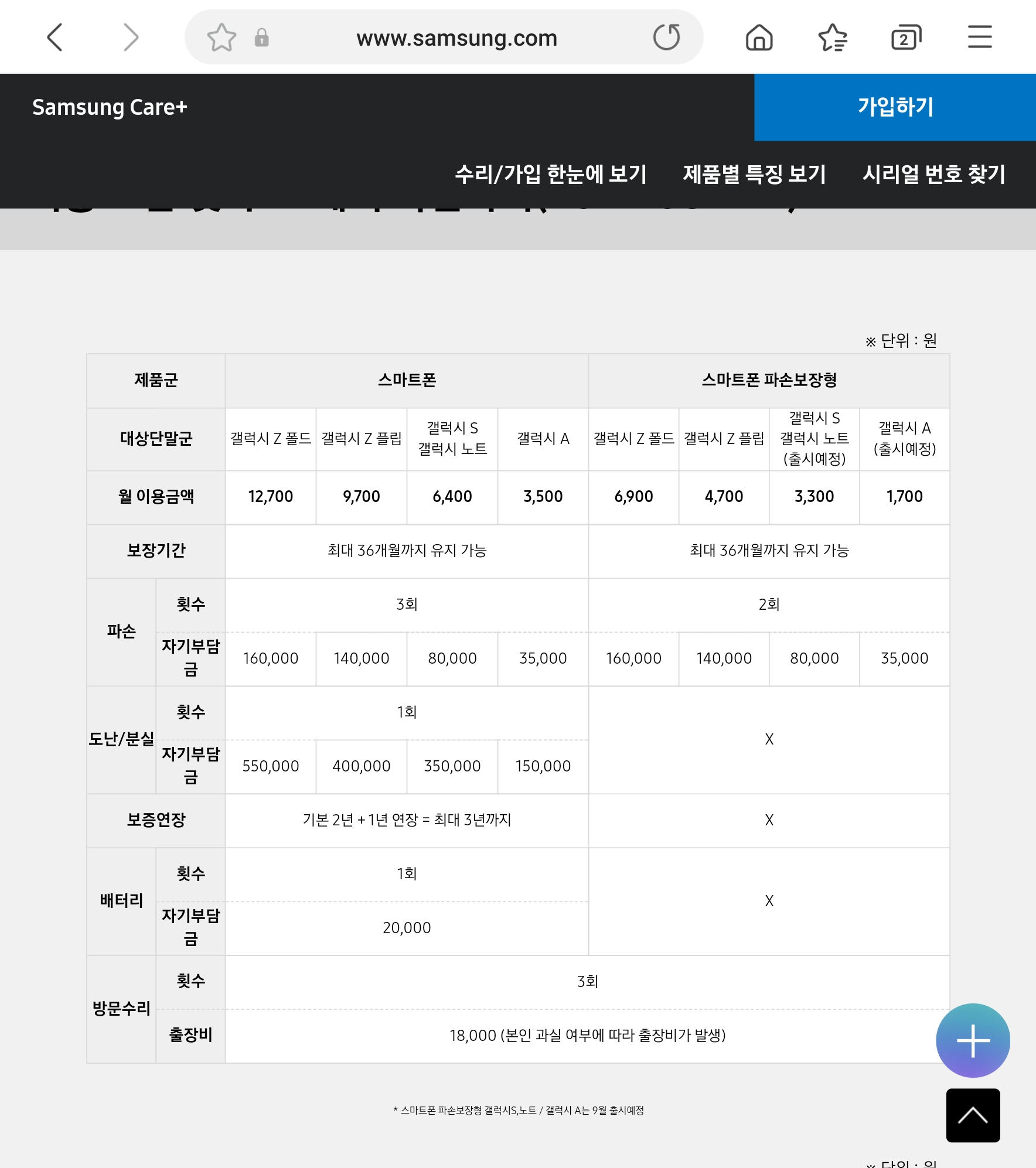Select the 3회 damage count cell
Screen dimensions: 1036x1168
[407, 605]
